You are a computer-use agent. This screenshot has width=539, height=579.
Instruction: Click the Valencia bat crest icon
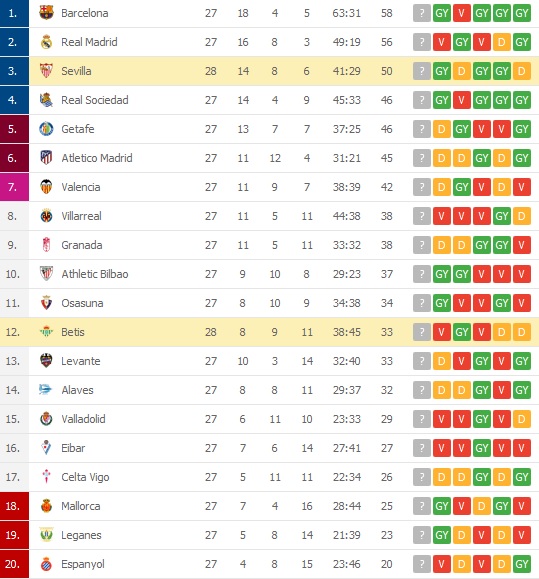point(46,187)
